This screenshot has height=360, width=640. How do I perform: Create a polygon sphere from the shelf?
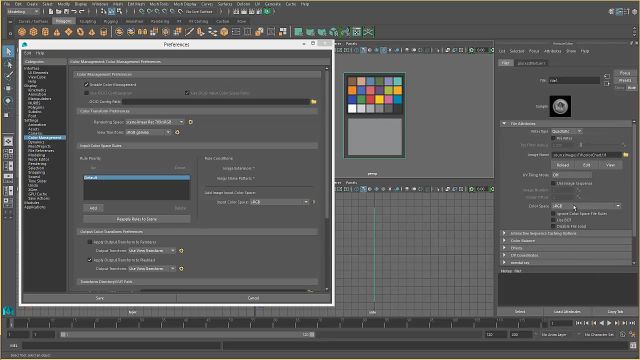click(x=22, y=32)
